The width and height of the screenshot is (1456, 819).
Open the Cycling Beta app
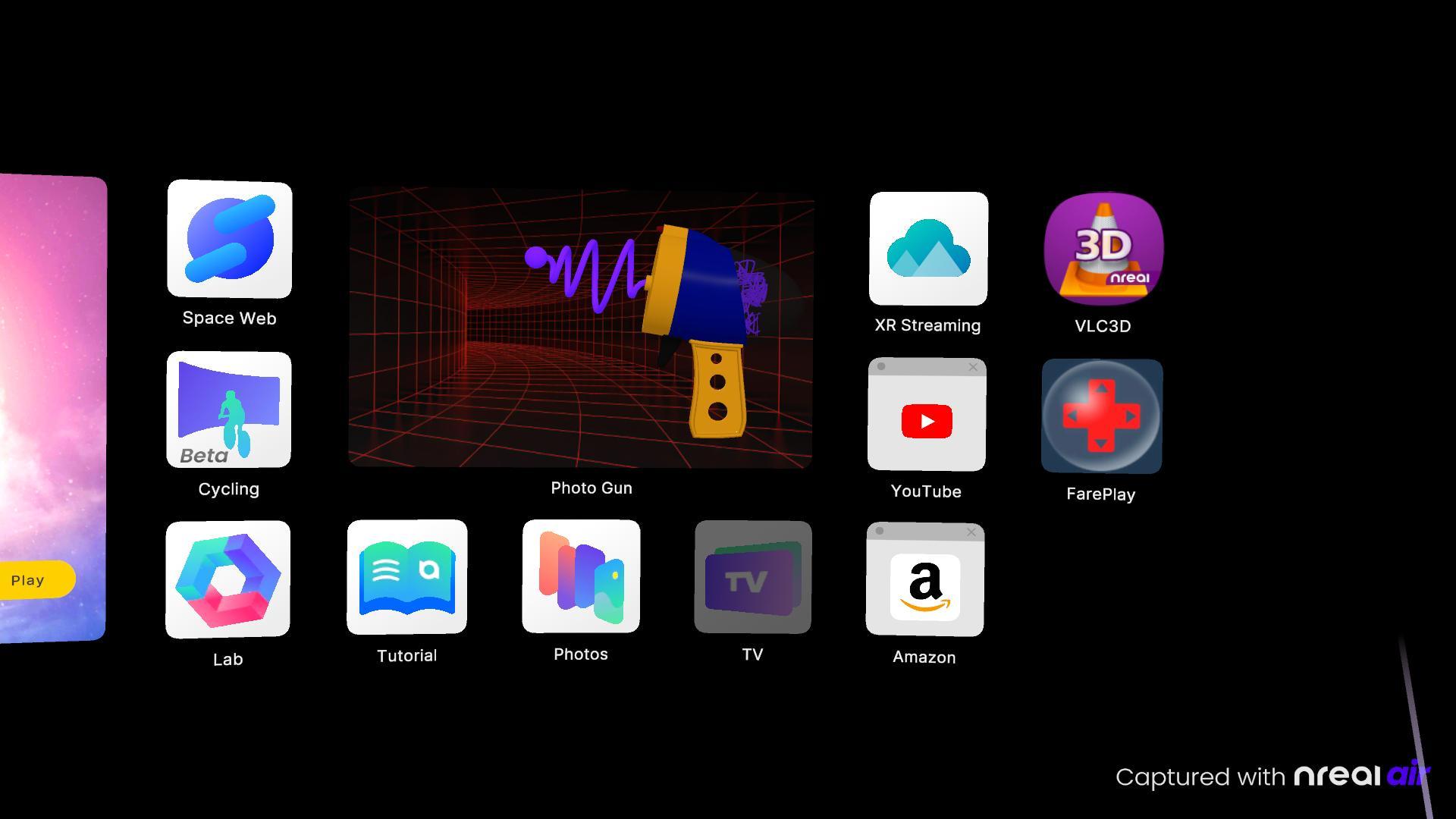pos(229,410)
